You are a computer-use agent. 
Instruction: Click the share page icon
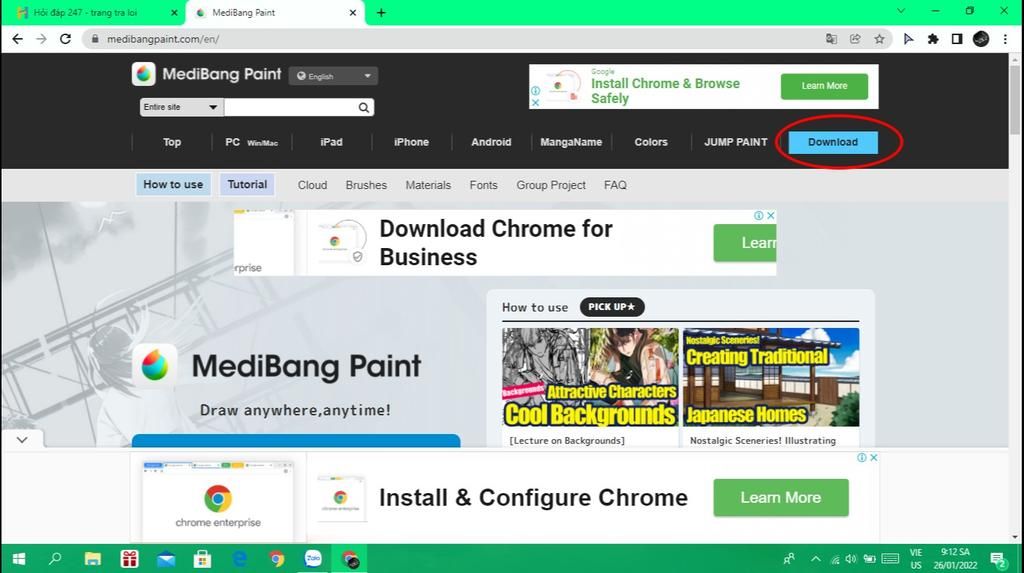[855, 39]
